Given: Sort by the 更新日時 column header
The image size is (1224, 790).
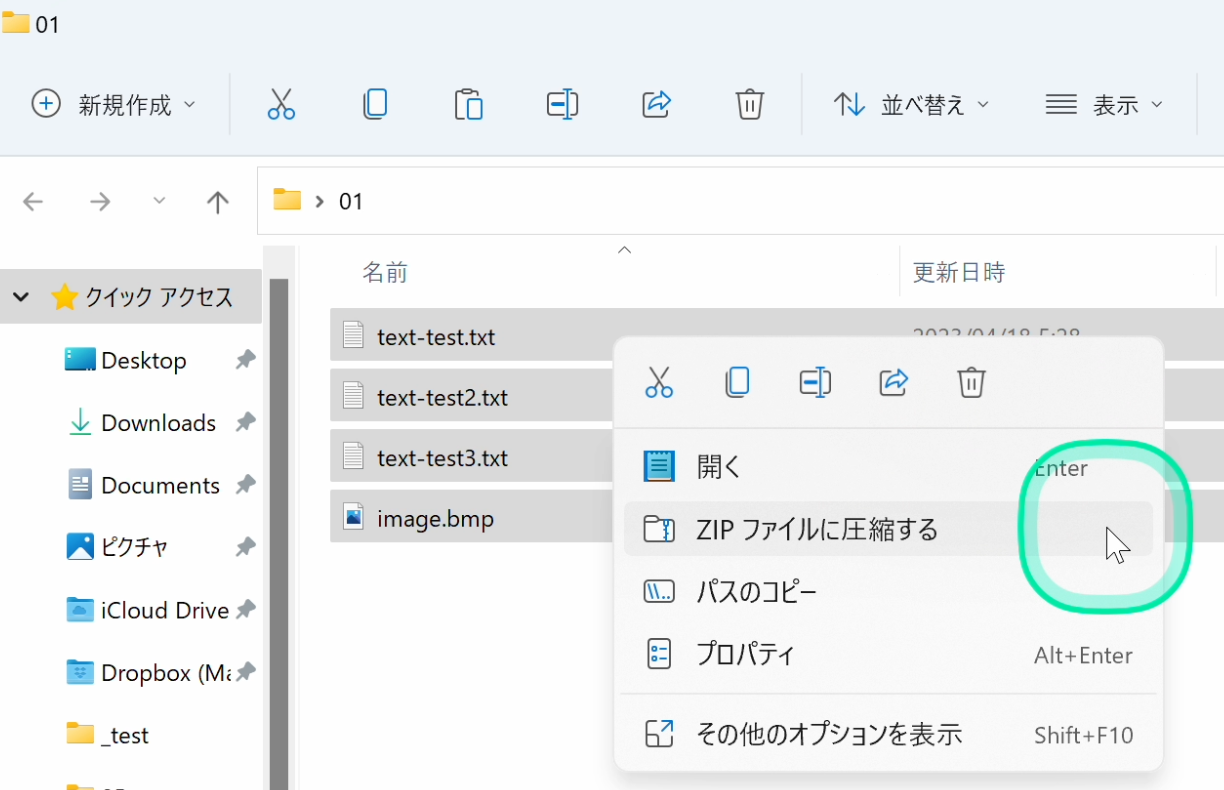Looking at the screenshot, I should (x=959, y=272).
